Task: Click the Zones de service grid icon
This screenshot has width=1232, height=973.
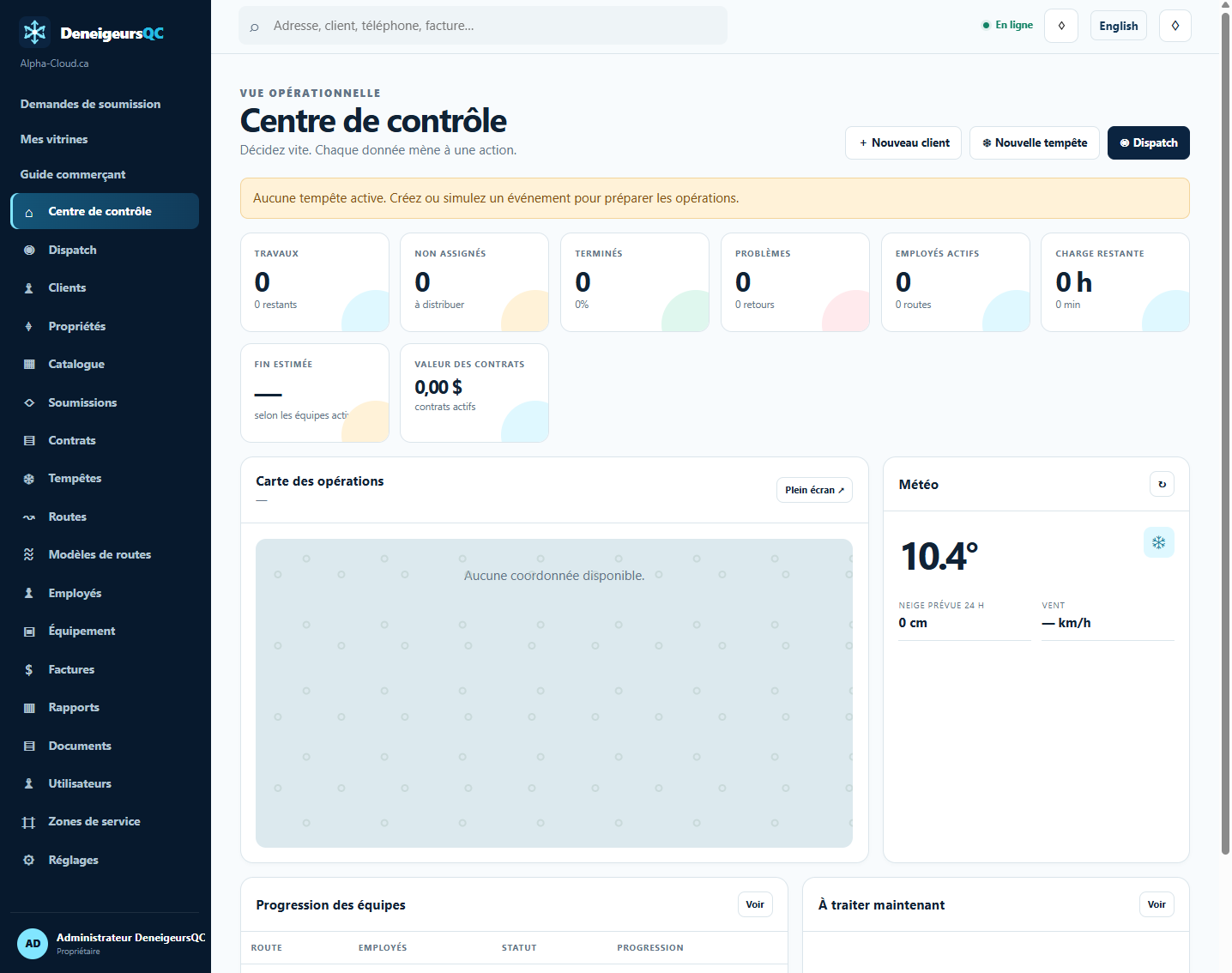Action: click(x=29, y=822)
